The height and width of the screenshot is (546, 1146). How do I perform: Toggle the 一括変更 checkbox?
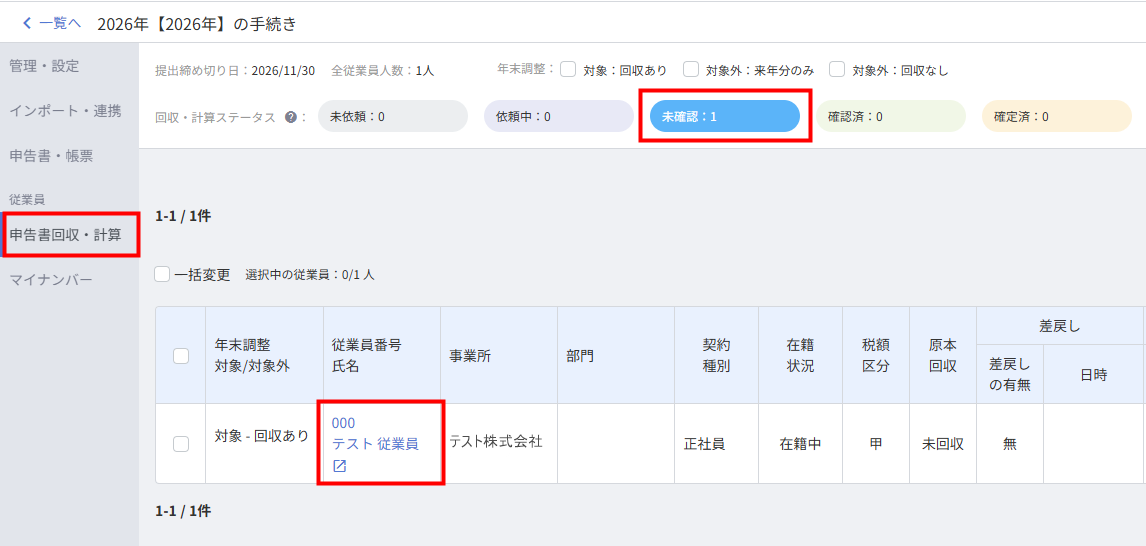[162, 275]
